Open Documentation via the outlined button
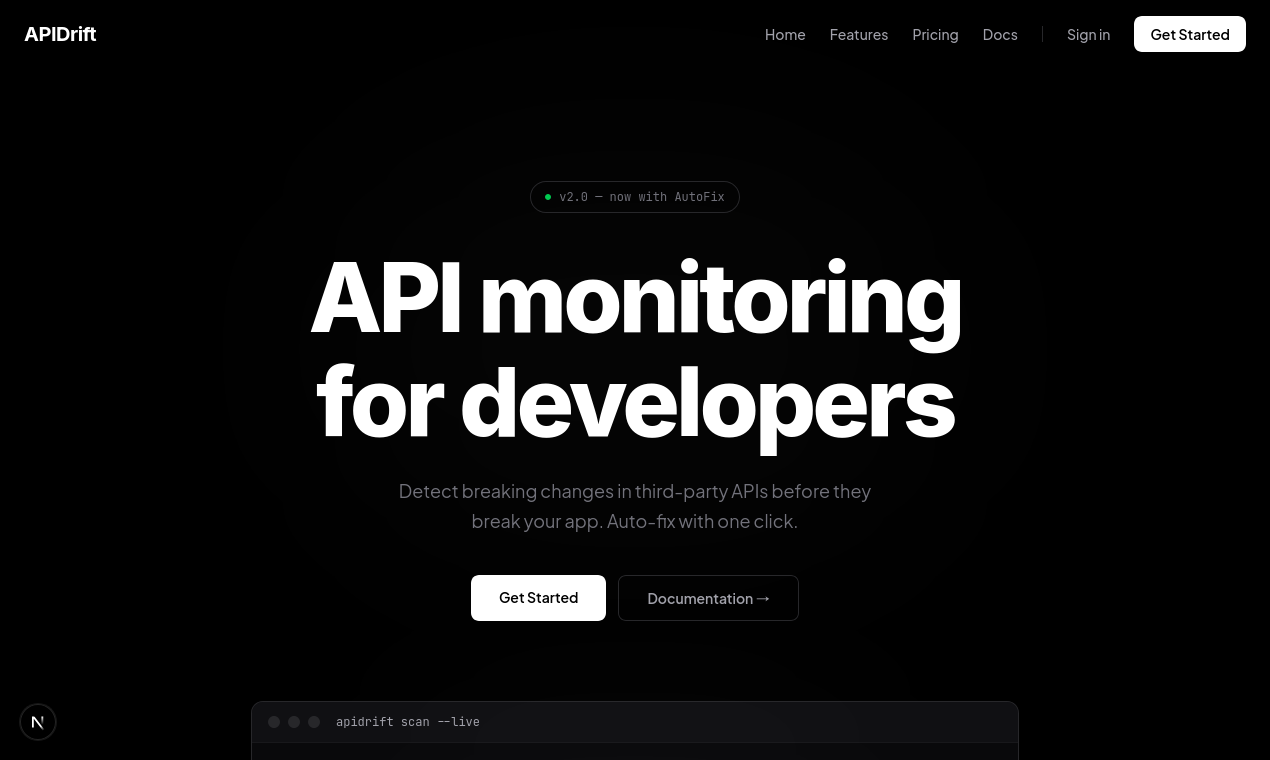 (x=708, y=597)
